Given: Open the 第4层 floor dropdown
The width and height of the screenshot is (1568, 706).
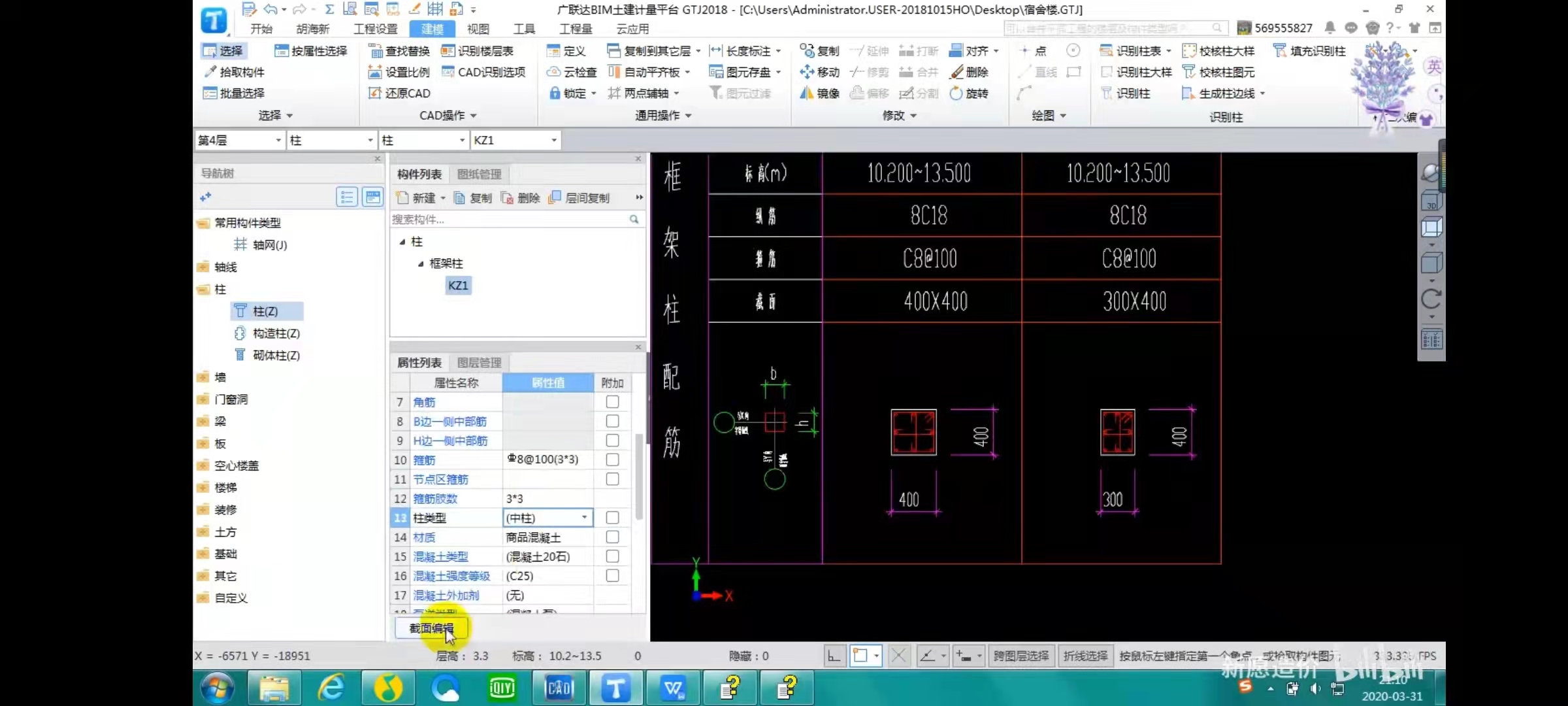Looking at the screenshot, I should [278, 140].
